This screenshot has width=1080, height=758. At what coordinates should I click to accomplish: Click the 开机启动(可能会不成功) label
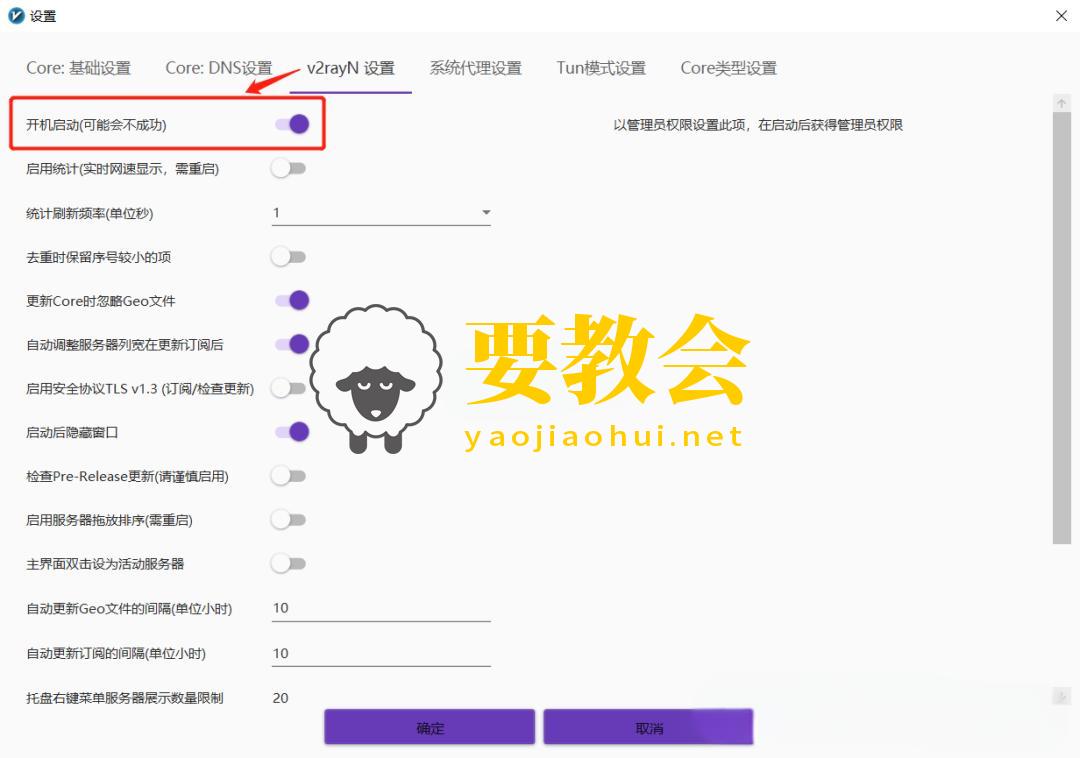[96, 125]
